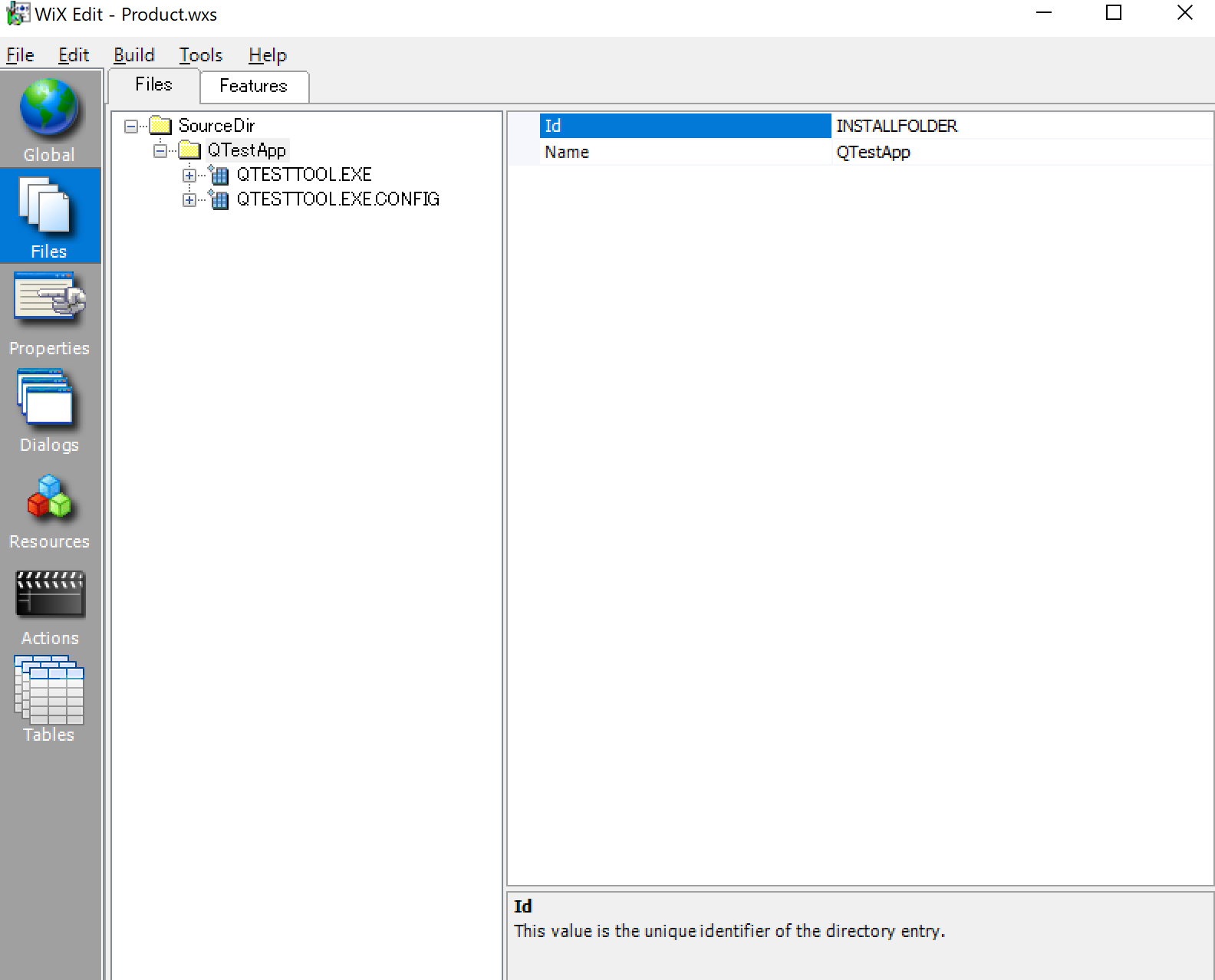
Task: Edit the INSTALLFOLDER Id value
Action: click(x=1022, y=126)
